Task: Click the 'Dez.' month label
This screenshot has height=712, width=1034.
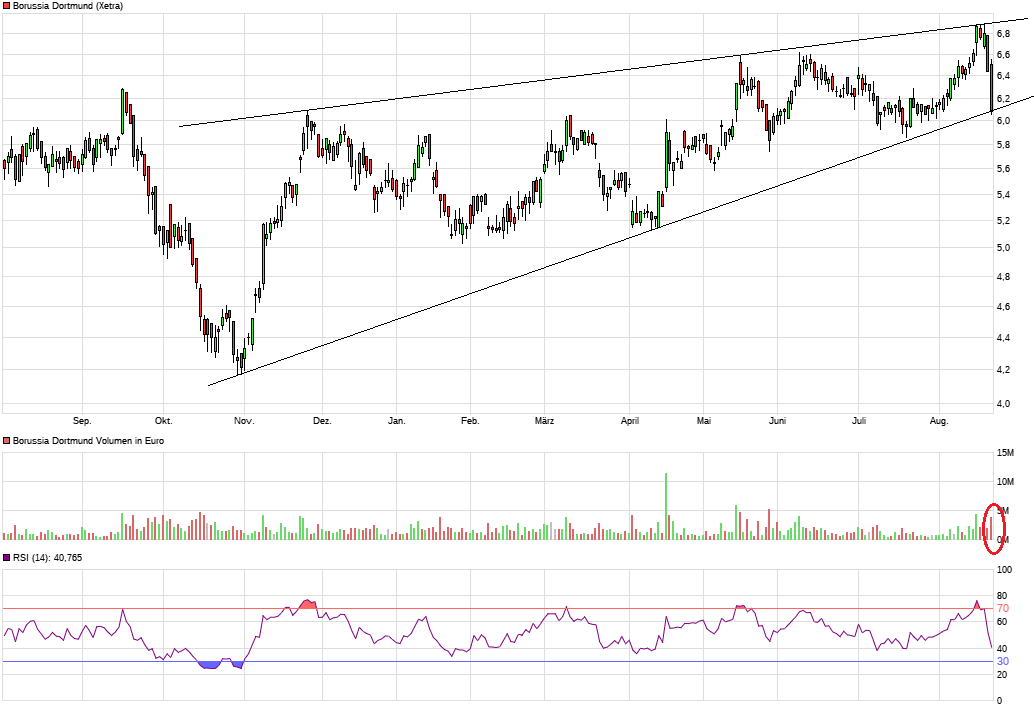Action: point(322,421)
